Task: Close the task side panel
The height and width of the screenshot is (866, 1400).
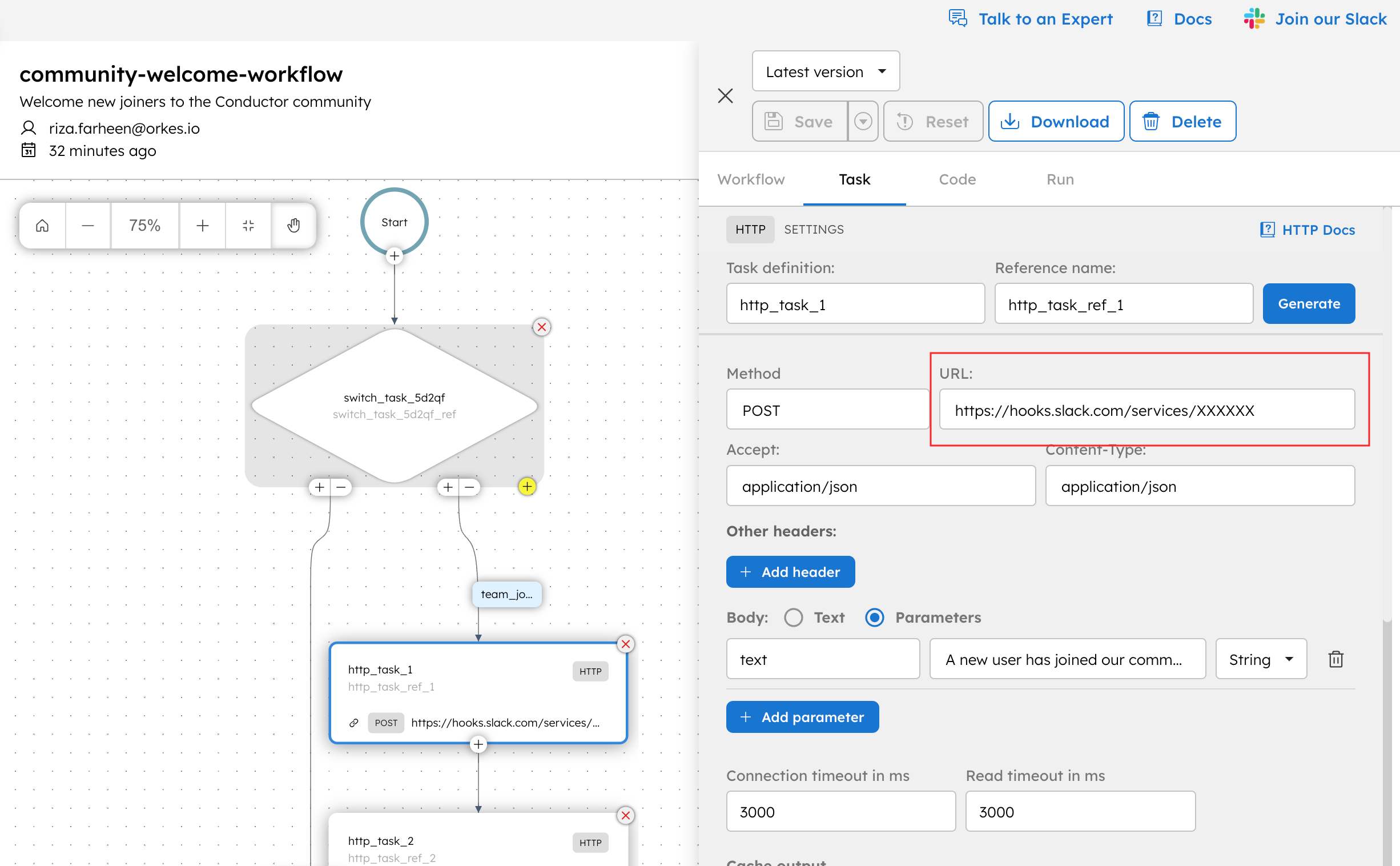Action: 725,95
